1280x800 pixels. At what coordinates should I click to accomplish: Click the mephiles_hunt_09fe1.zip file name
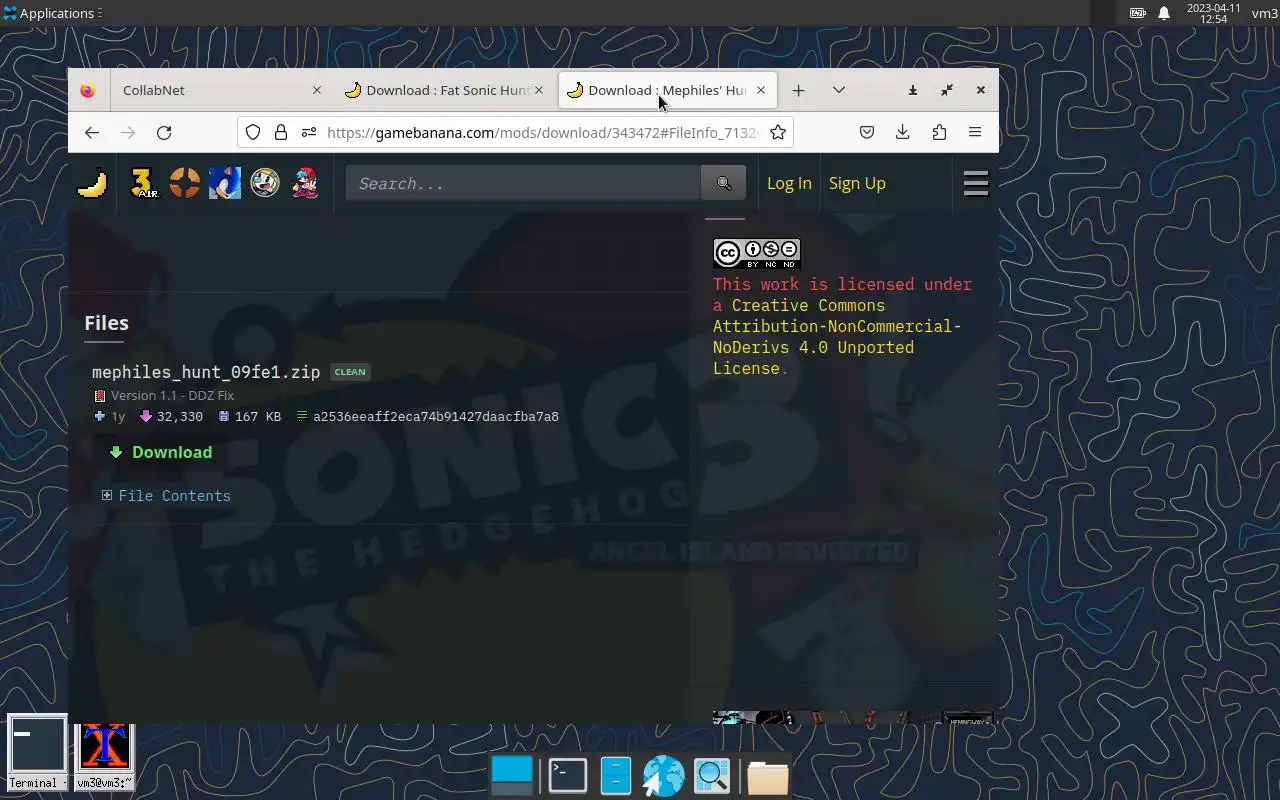(x=206, y=372)
